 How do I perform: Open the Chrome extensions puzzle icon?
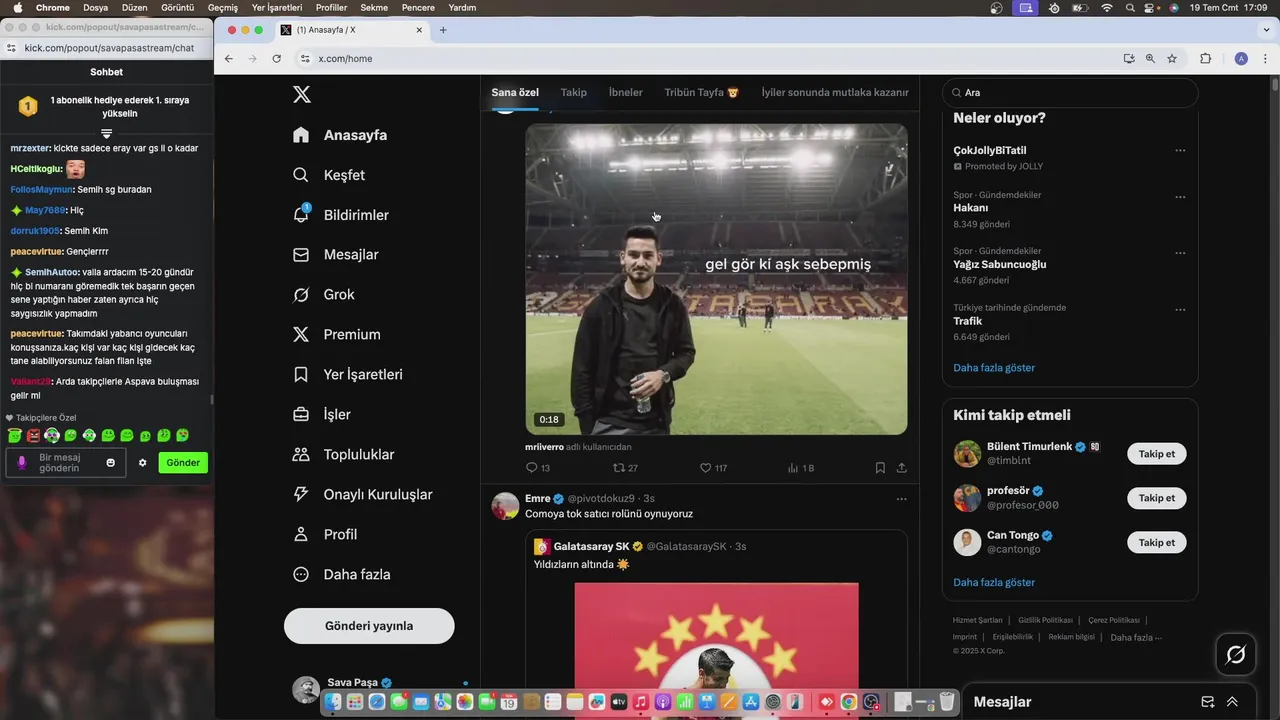pos(1205,59)
